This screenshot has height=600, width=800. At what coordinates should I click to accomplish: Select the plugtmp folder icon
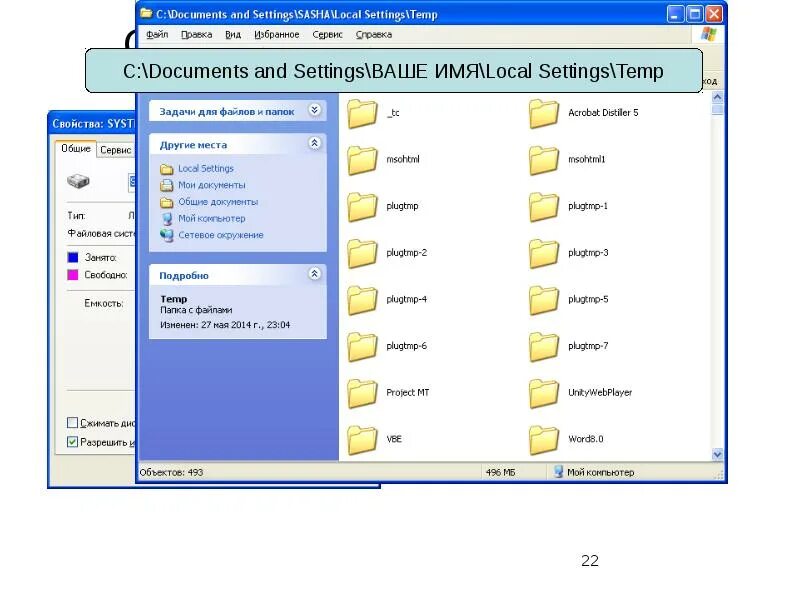point(362,207)
